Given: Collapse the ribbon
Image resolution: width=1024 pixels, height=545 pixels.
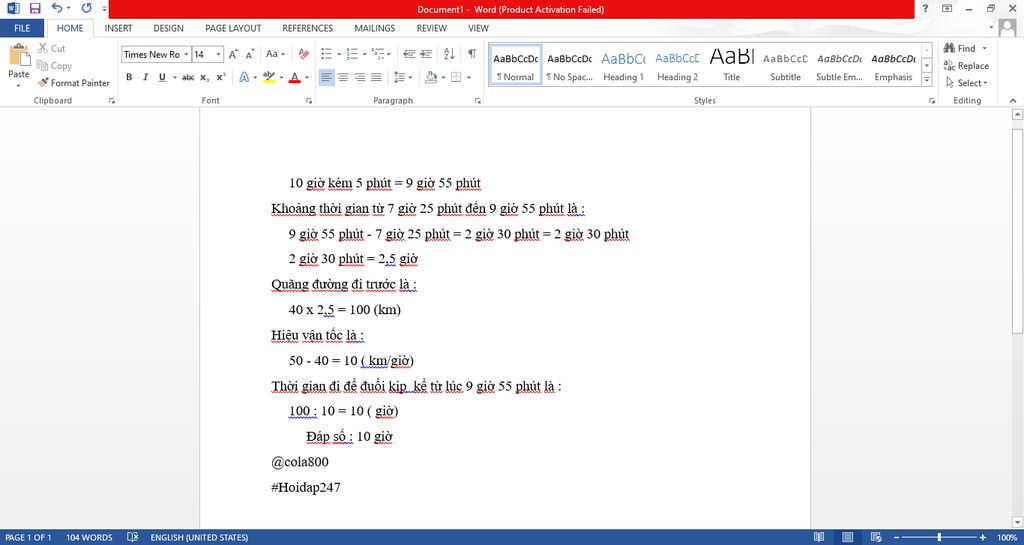Looking at the screenshot, I should point(1013,101).
